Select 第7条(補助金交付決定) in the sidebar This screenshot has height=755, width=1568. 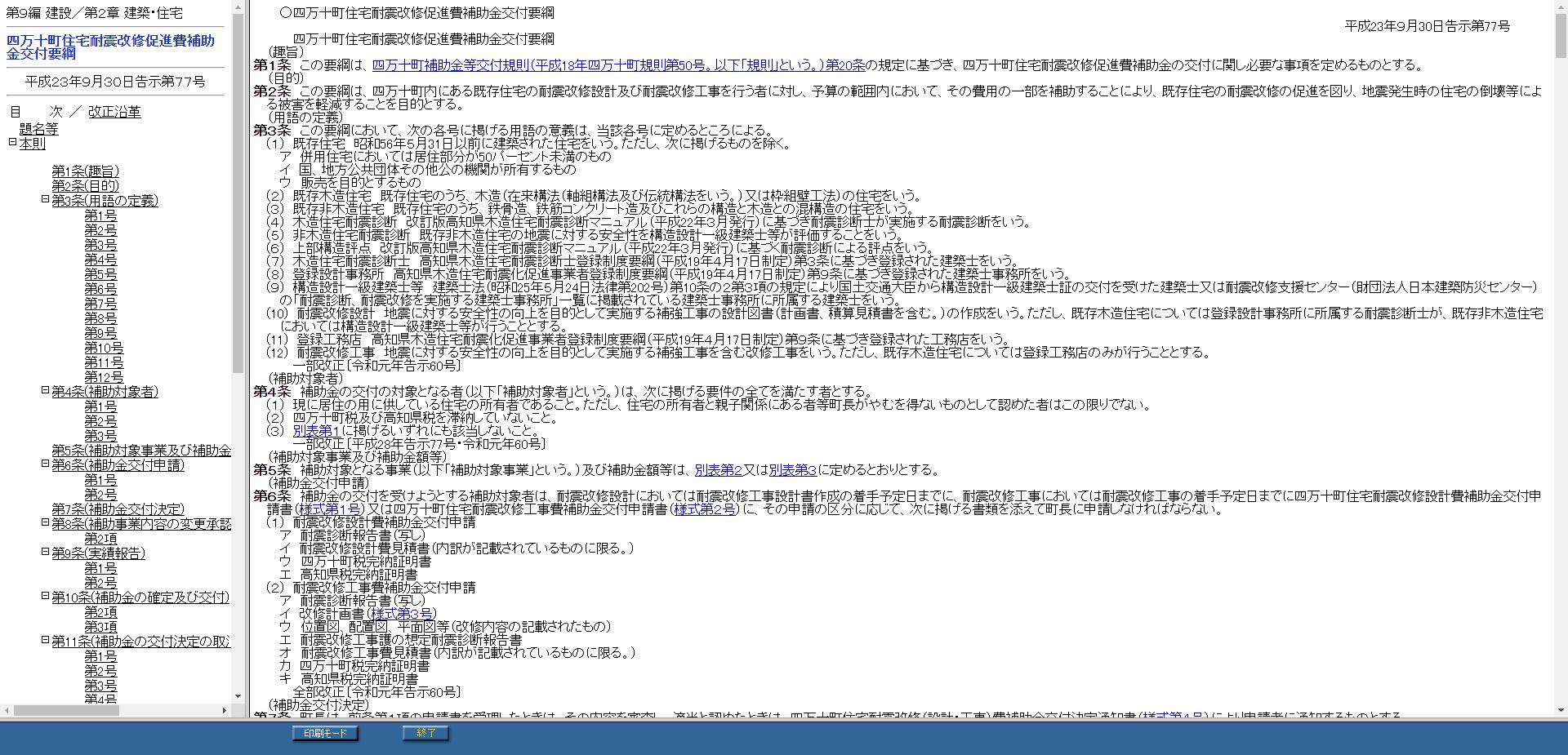click(x=118, y=509)
